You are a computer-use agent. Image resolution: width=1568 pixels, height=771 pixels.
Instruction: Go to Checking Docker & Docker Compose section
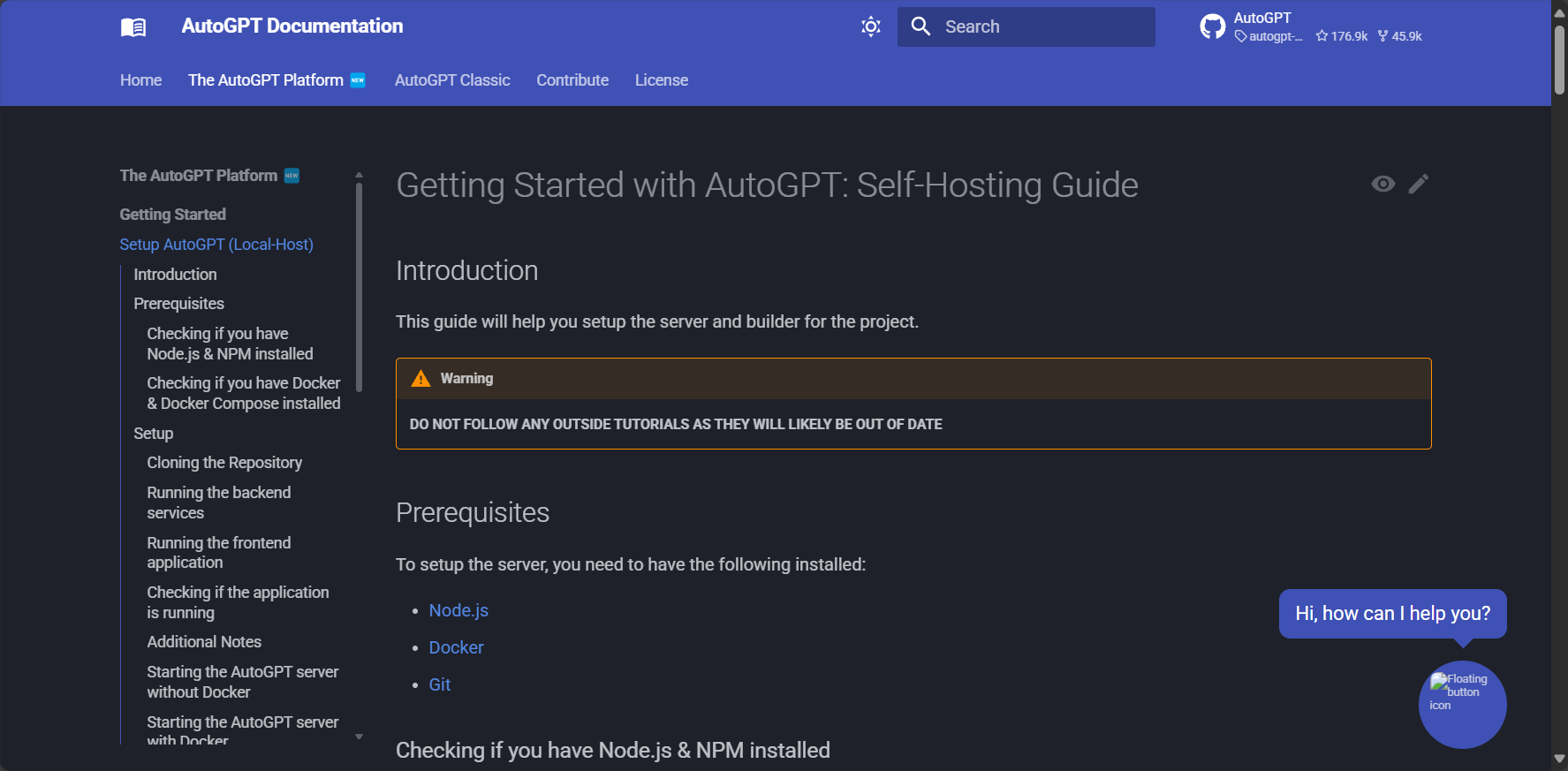coord(244,393)
